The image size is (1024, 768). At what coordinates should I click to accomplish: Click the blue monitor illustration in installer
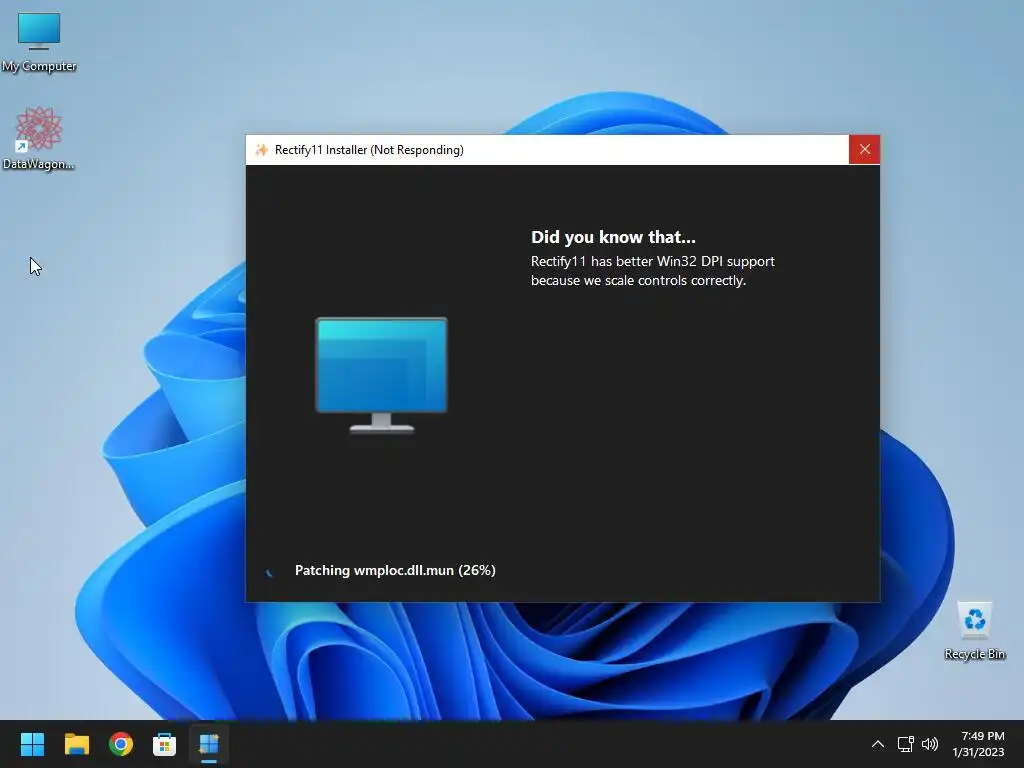click(381, 375)
